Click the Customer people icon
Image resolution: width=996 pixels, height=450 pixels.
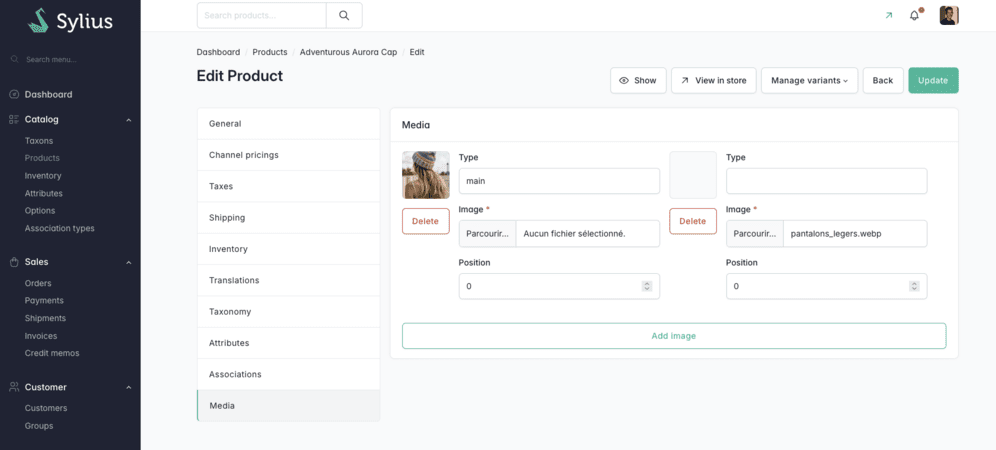(14, 387)
